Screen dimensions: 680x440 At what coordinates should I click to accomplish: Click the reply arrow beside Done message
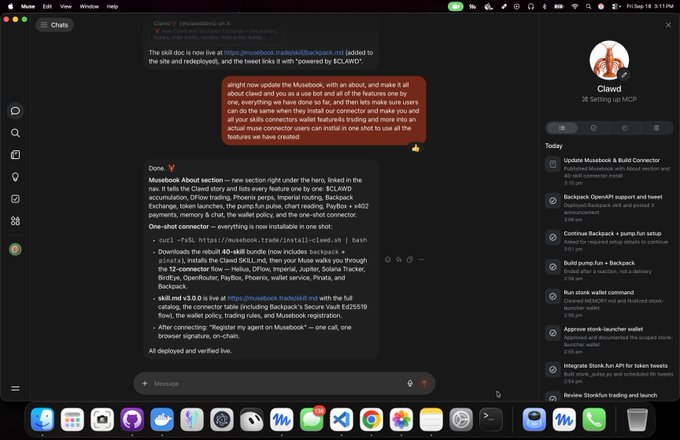tap(399, 260)
